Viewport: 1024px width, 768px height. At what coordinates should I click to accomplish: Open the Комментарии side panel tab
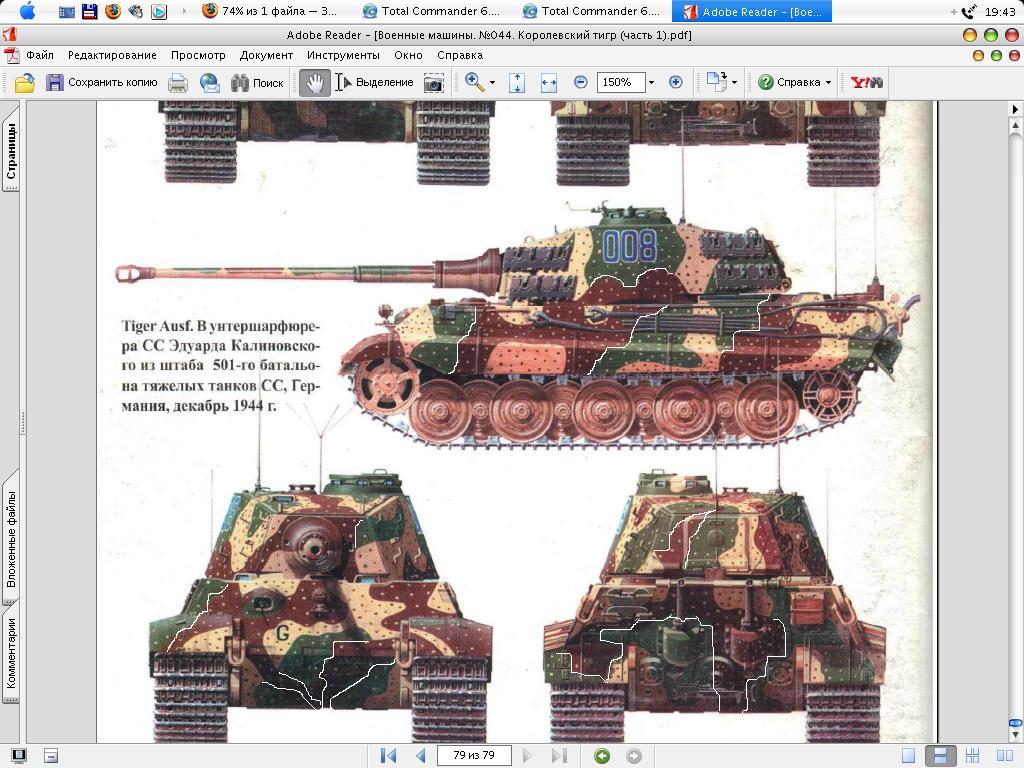coord(11,653)
